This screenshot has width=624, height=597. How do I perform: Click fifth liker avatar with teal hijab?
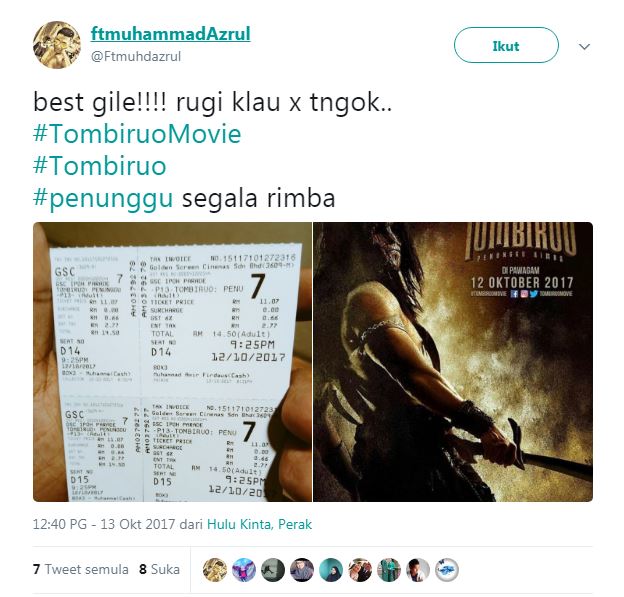[x=331, y=570]
